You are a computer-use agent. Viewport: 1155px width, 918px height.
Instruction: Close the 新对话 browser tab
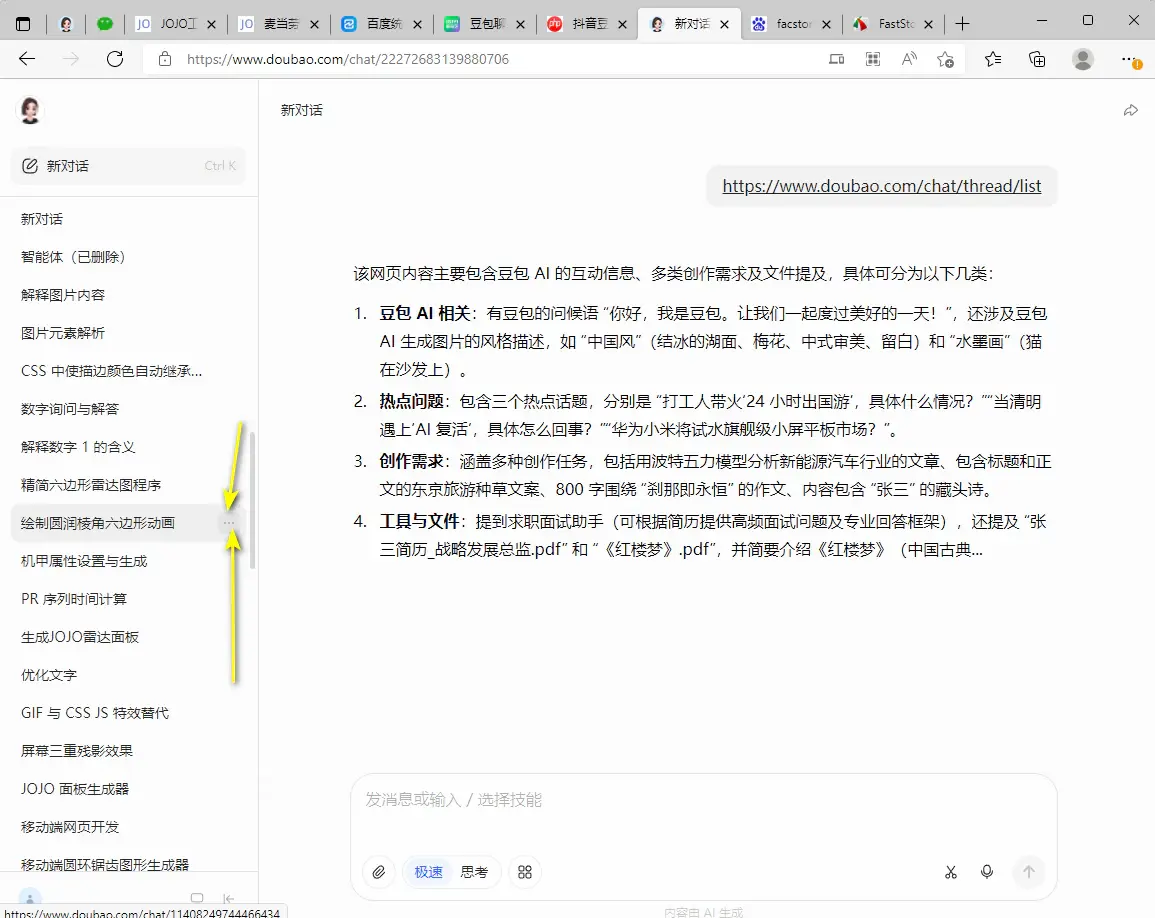point(725,24)
